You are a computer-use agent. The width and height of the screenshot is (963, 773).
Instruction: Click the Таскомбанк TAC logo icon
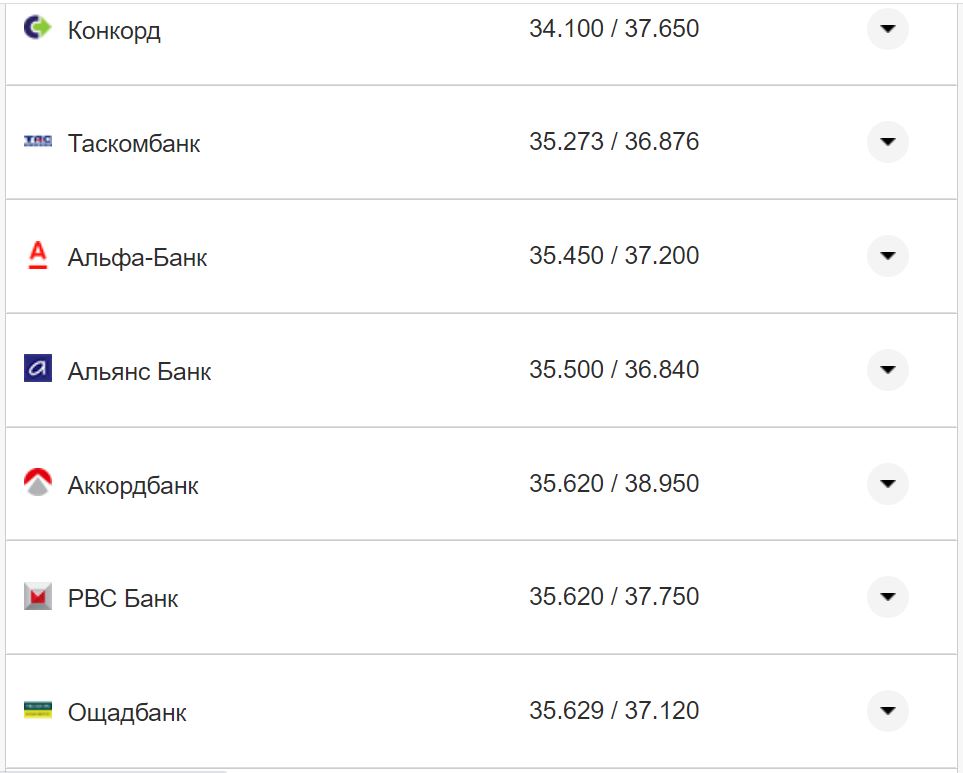coord(37,142)
